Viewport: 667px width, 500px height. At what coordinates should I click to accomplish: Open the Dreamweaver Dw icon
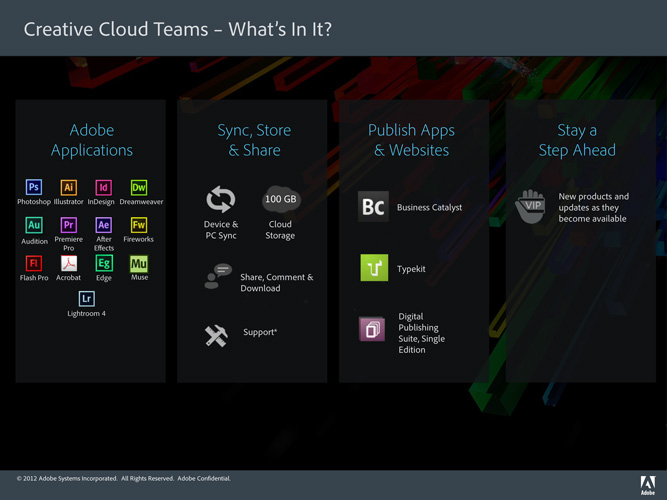[x=139, y=187]
